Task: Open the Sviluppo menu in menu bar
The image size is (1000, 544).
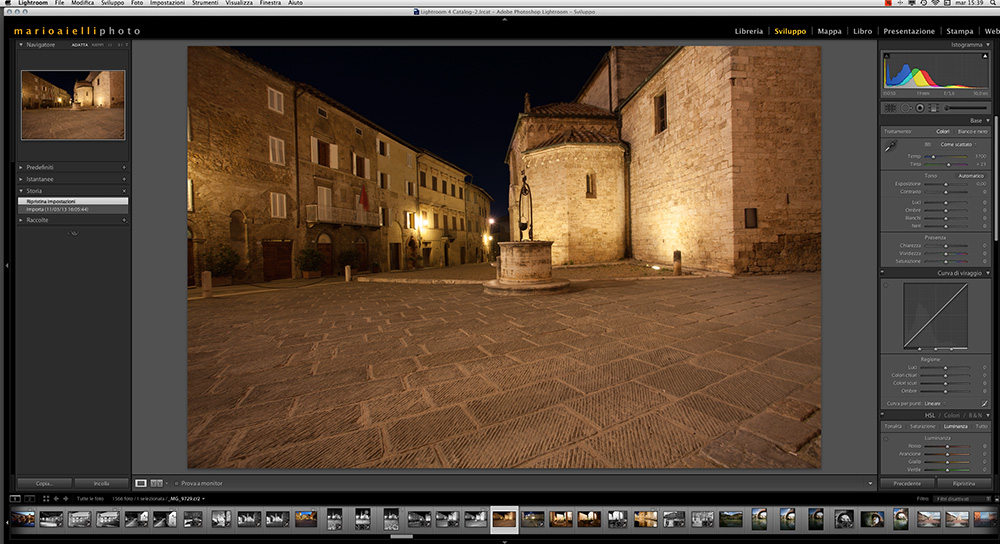Action: point(112,4)
